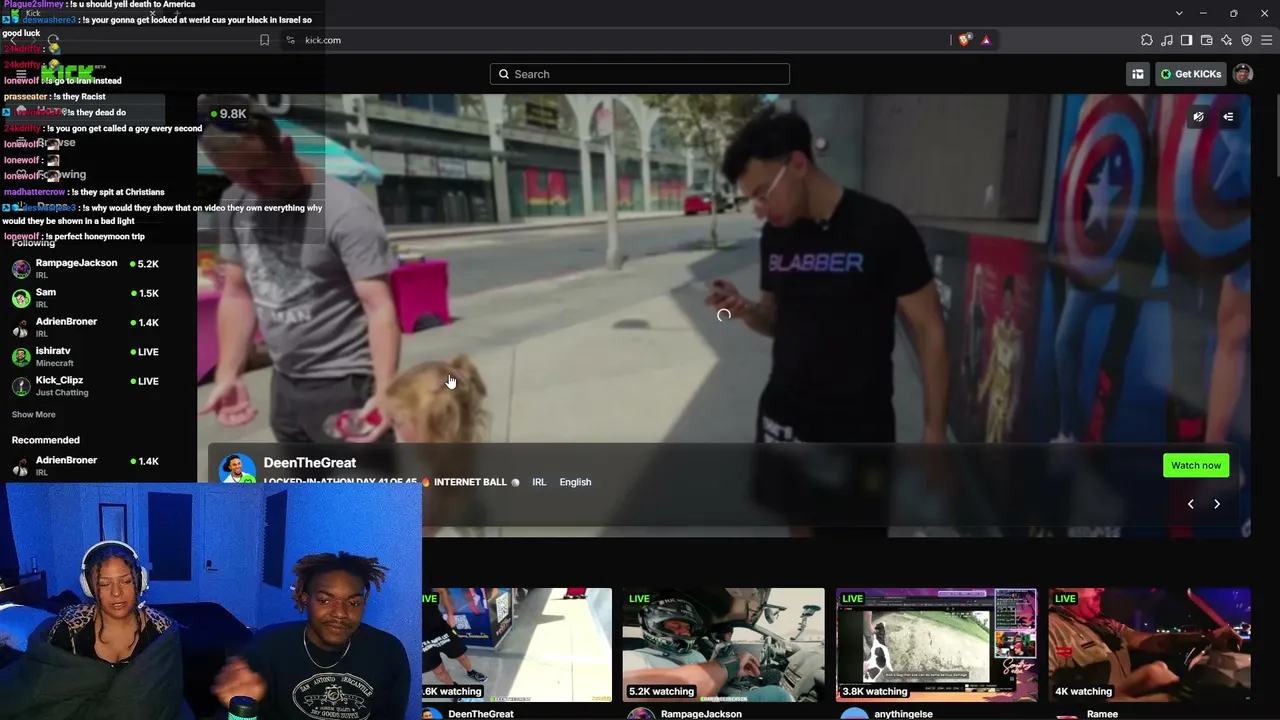Image resolution: width=1280 pixels, height=720 pixels.
Task: Toggle the slashed icon on the featured stream
Action: tap(1198, 117)
